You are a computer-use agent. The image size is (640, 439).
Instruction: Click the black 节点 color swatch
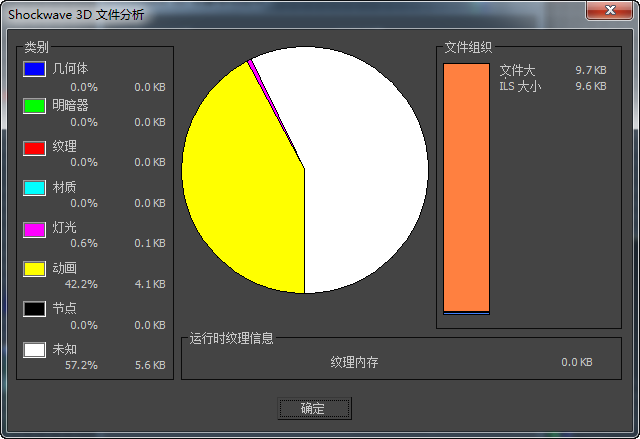click(34, 309)
